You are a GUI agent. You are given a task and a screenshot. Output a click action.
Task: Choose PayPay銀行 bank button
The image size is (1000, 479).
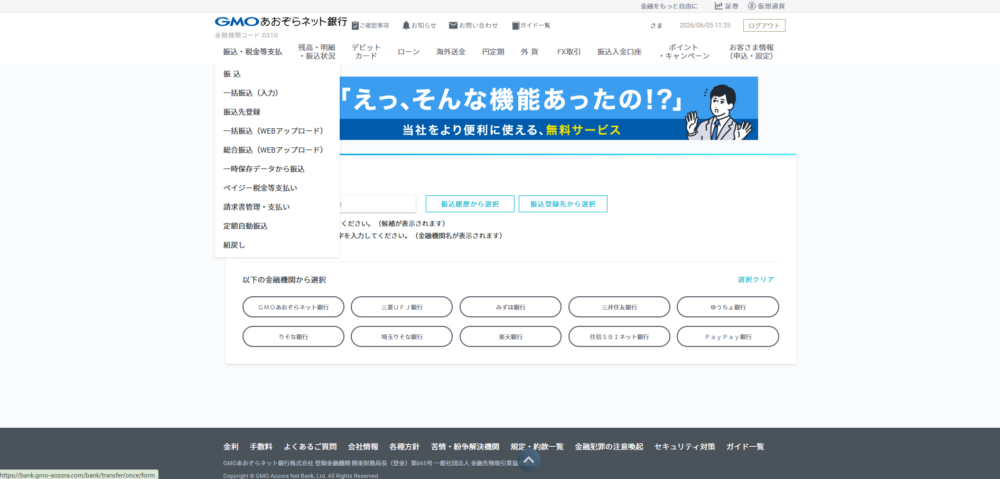[728, 337]
